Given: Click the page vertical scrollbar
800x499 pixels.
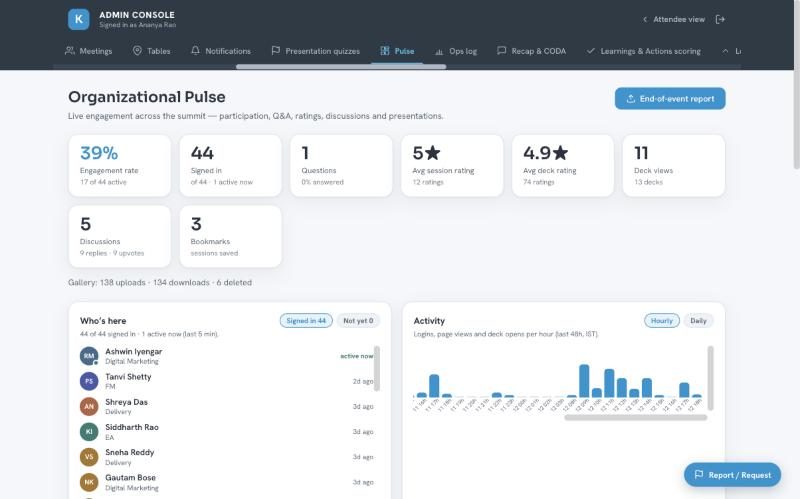Looking at the screenshot, I should [797, 84].
